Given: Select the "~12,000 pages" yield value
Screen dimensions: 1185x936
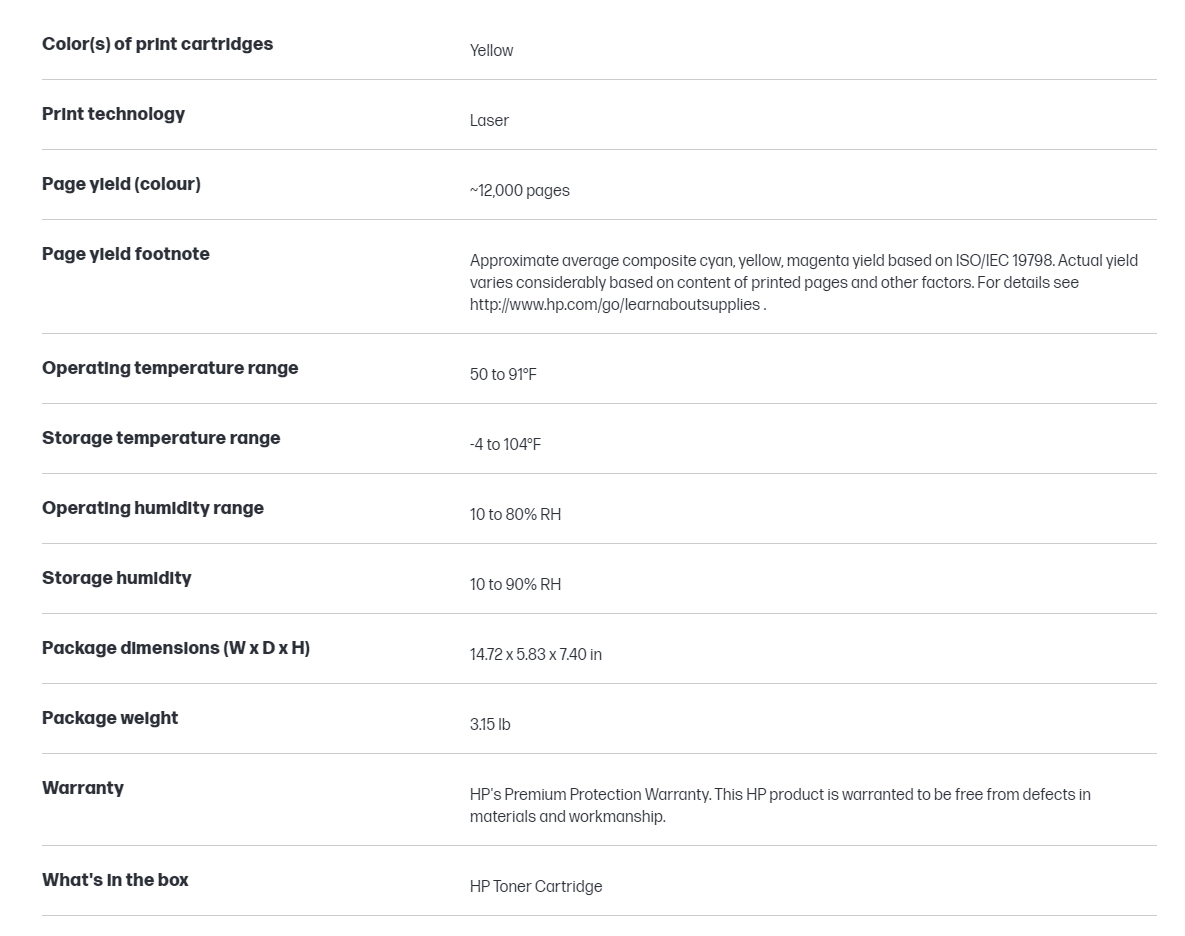Looking at the screenshot, I should coord(519,190).
